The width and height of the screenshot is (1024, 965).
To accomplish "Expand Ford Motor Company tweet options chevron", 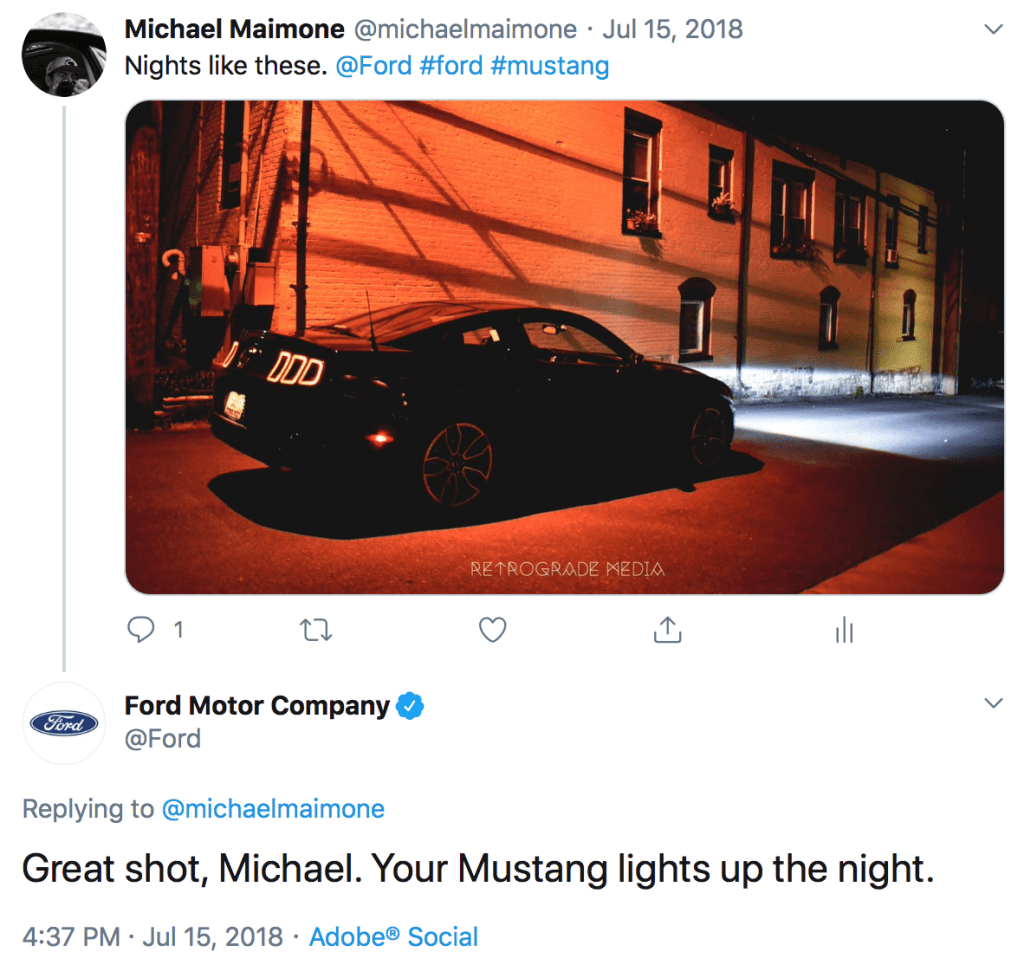I will point(993,704).
